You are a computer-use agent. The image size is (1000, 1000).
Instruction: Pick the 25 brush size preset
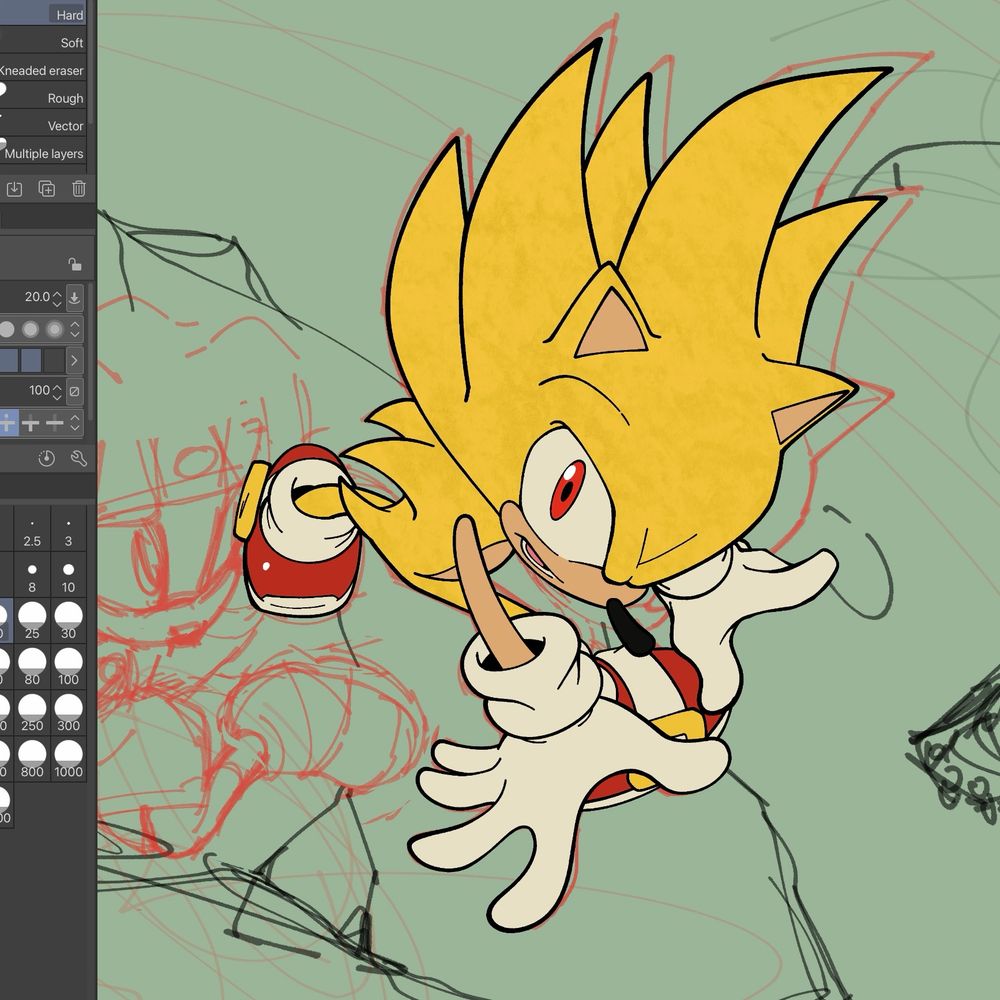pyautogui.click(x=32, y=621)
